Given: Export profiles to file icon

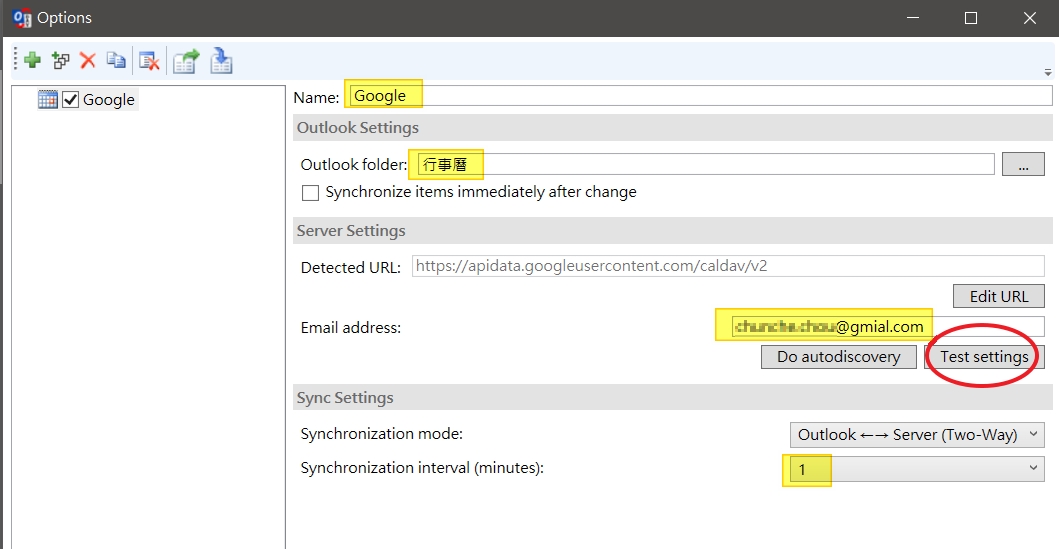Looking at the screenshot, I should click(x=186, y=61).
